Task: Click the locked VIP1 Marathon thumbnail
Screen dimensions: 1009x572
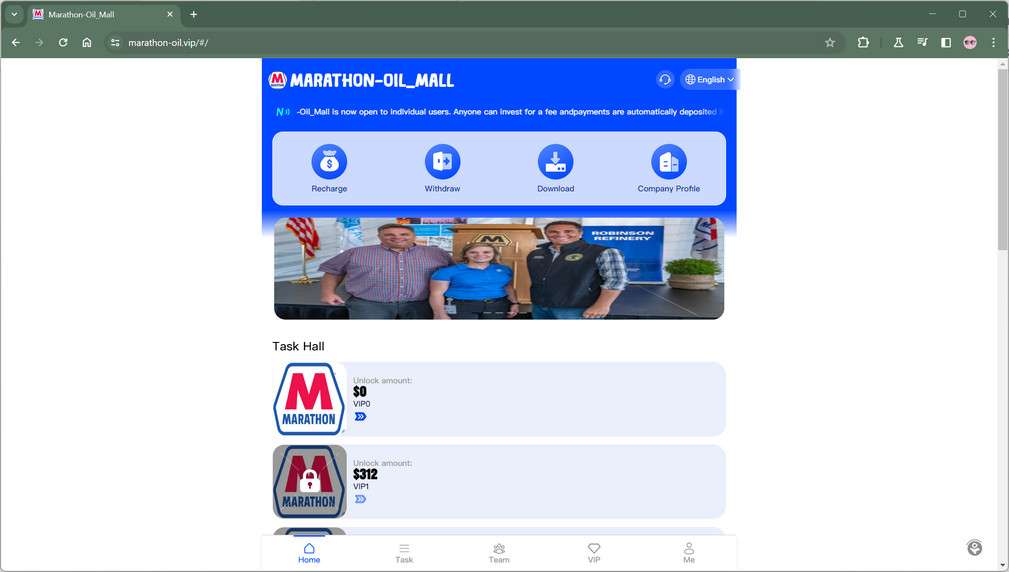Action: (310, 481)
